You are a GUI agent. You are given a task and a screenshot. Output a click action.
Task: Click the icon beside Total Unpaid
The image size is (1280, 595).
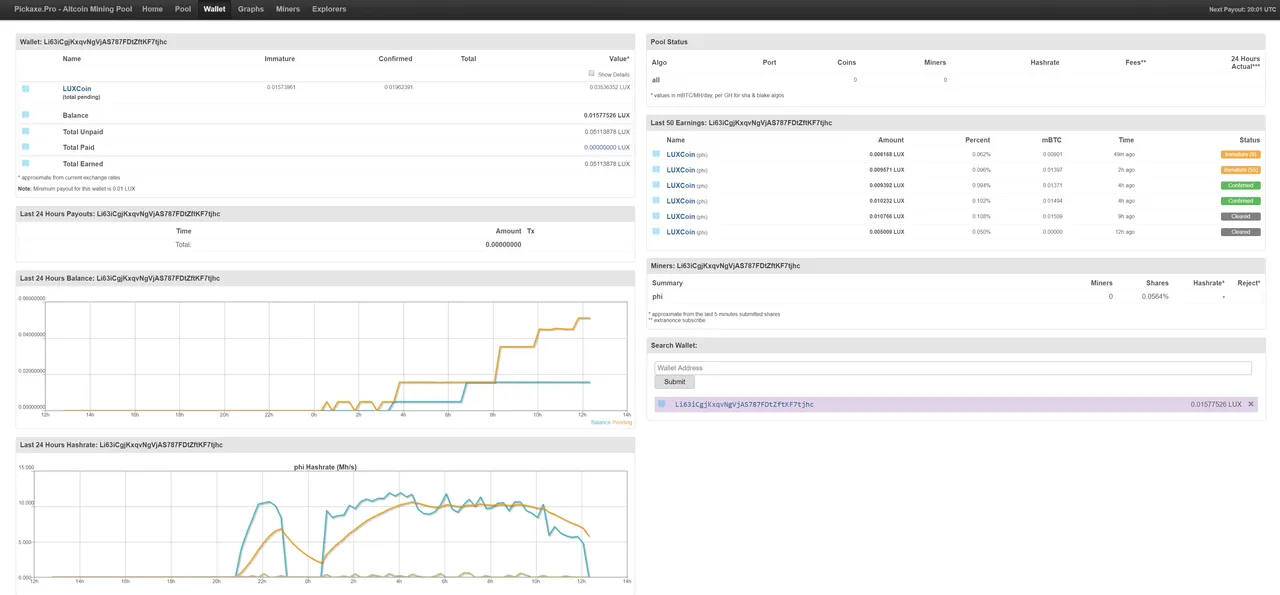[x=26, y=131]
